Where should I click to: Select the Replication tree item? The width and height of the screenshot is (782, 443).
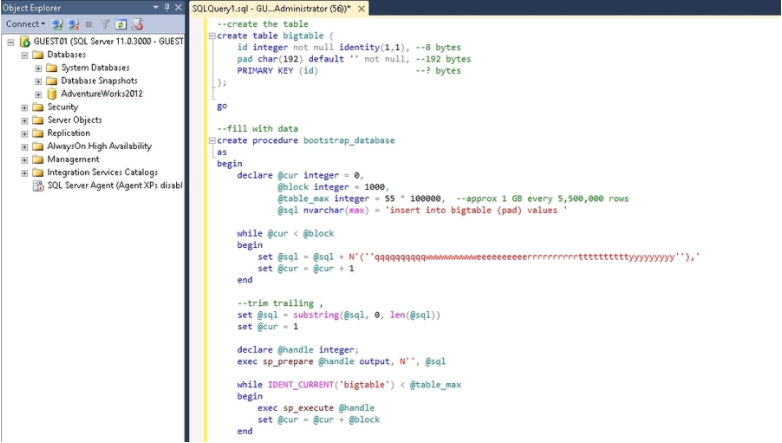[x=69, y=133]
